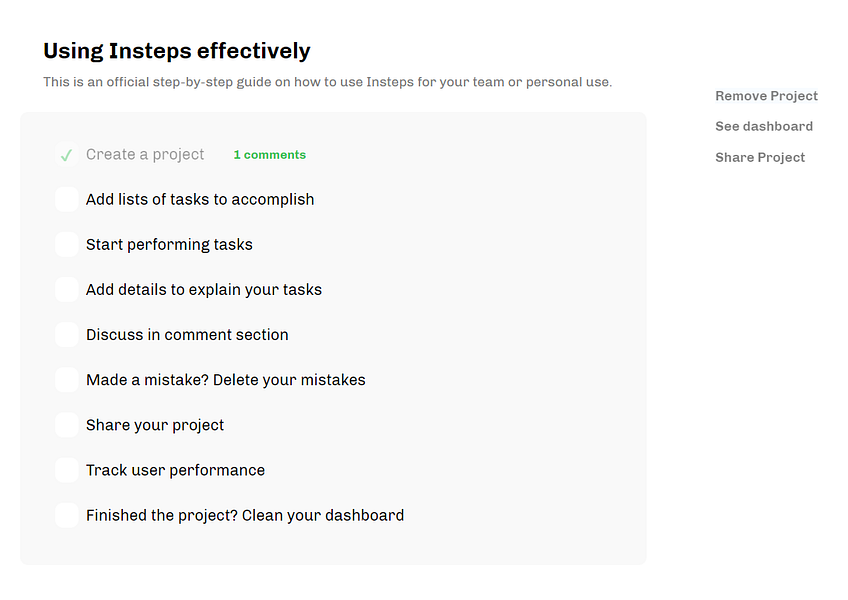Tick the Made a mistake checkbox

(66, 379)
